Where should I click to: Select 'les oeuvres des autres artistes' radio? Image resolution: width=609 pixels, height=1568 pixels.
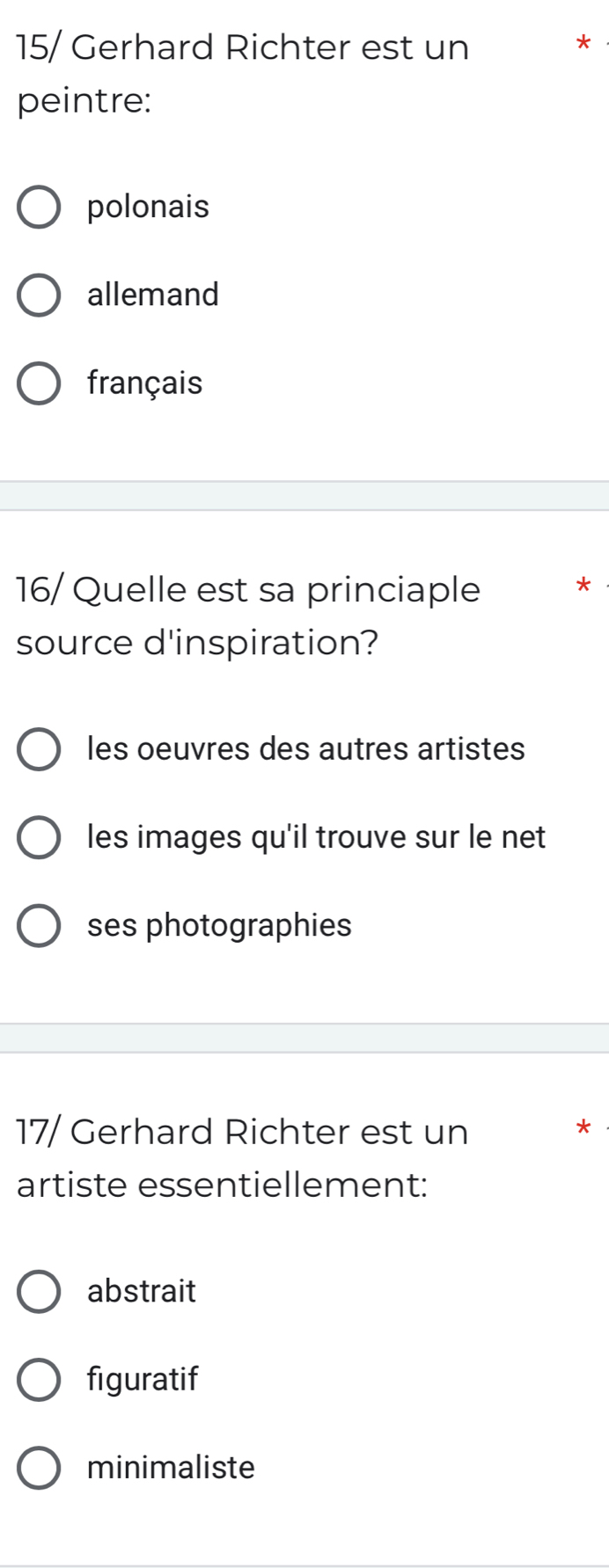point(39,749)
